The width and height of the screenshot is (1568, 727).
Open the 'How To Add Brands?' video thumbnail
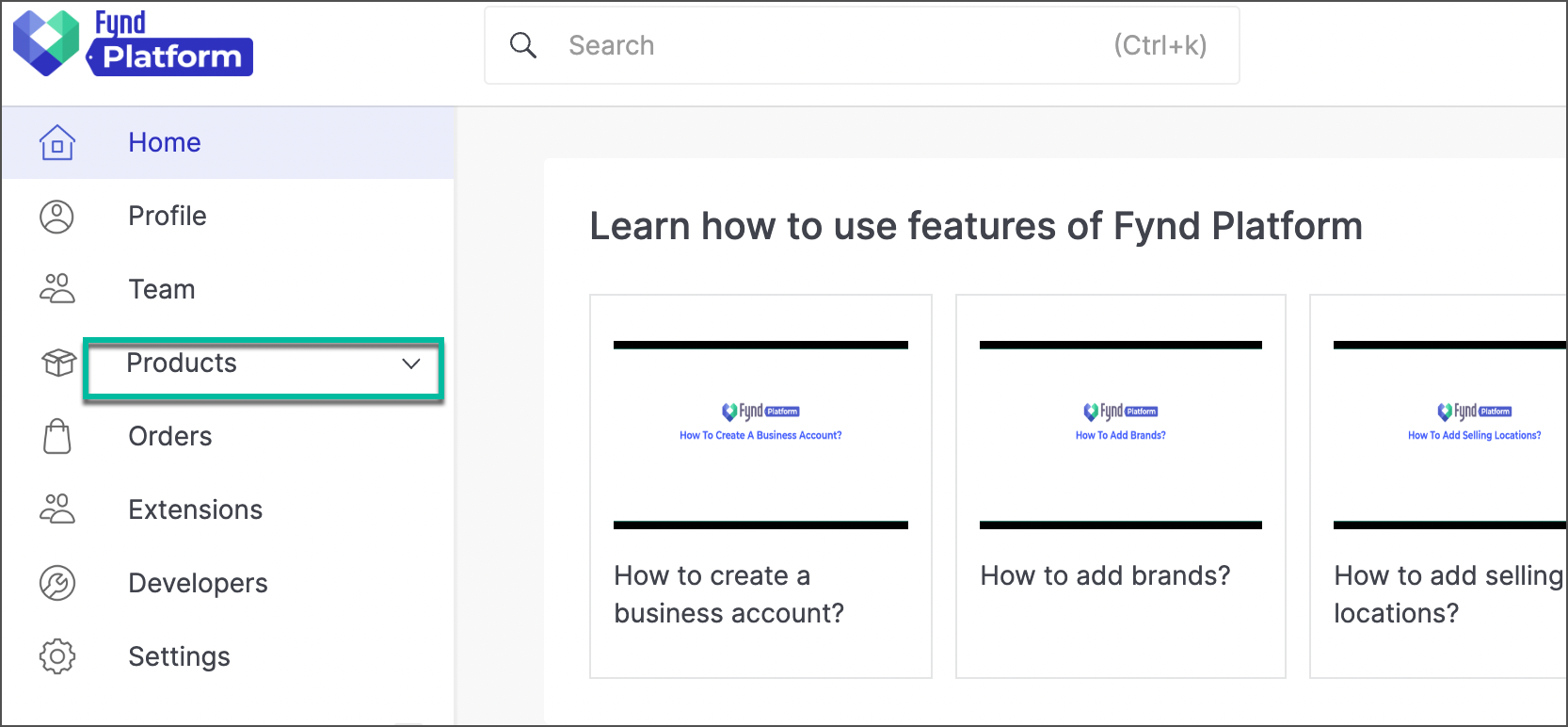tap(1121, 435)
